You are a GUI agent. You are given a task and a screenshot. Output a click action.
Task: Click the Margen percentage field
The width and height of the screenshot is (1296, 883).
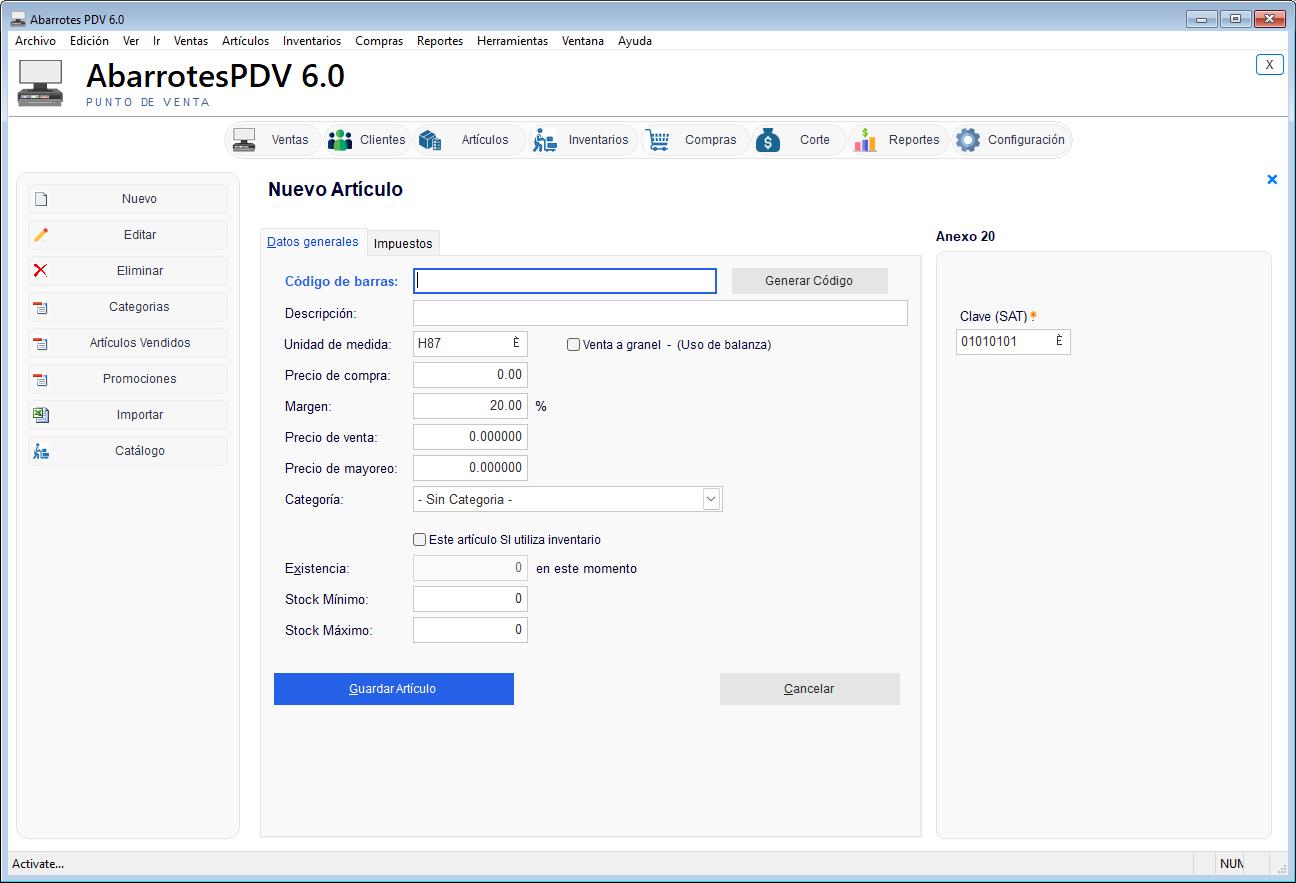(470, 406)
